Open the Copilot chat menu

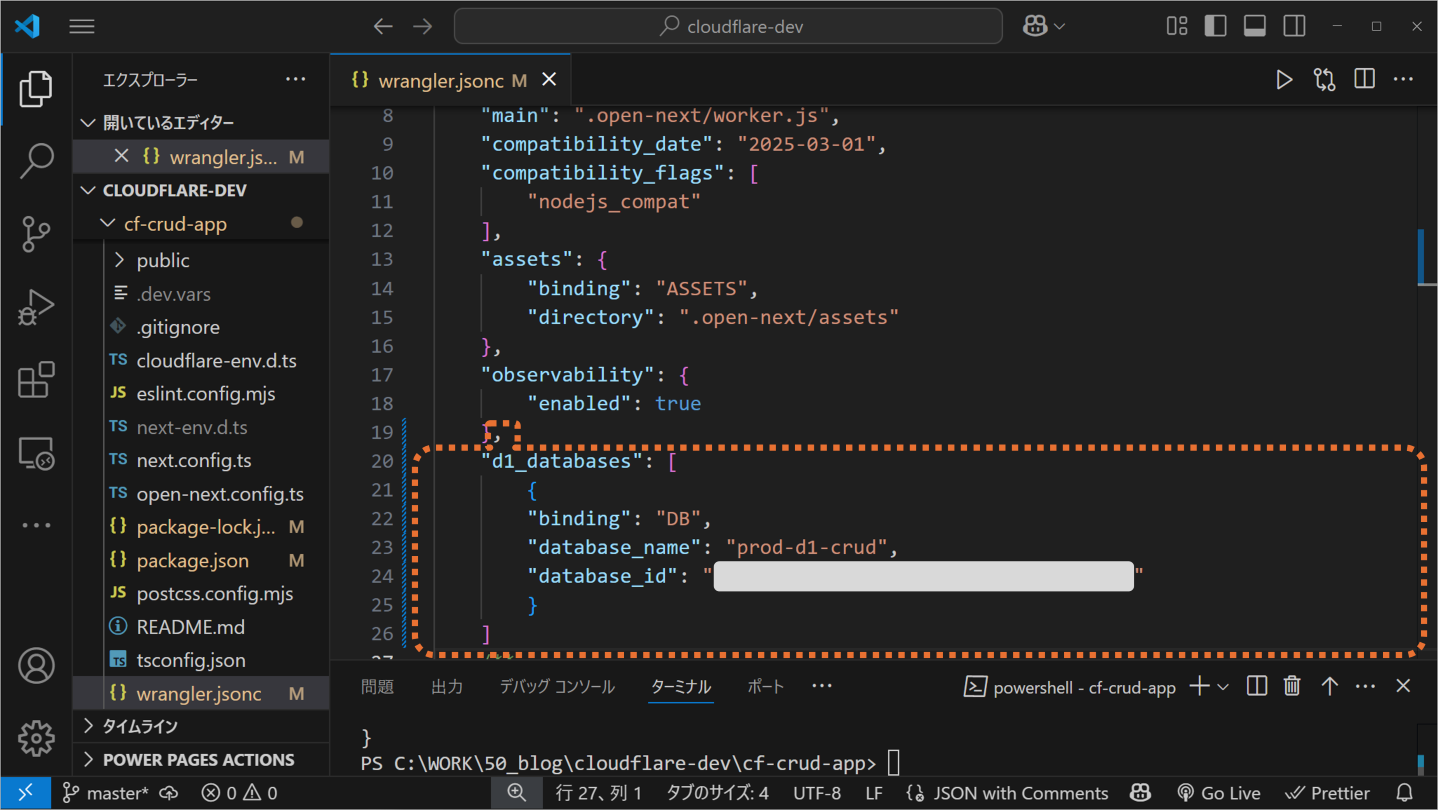pyautogui.click(x=1044, y=27)
